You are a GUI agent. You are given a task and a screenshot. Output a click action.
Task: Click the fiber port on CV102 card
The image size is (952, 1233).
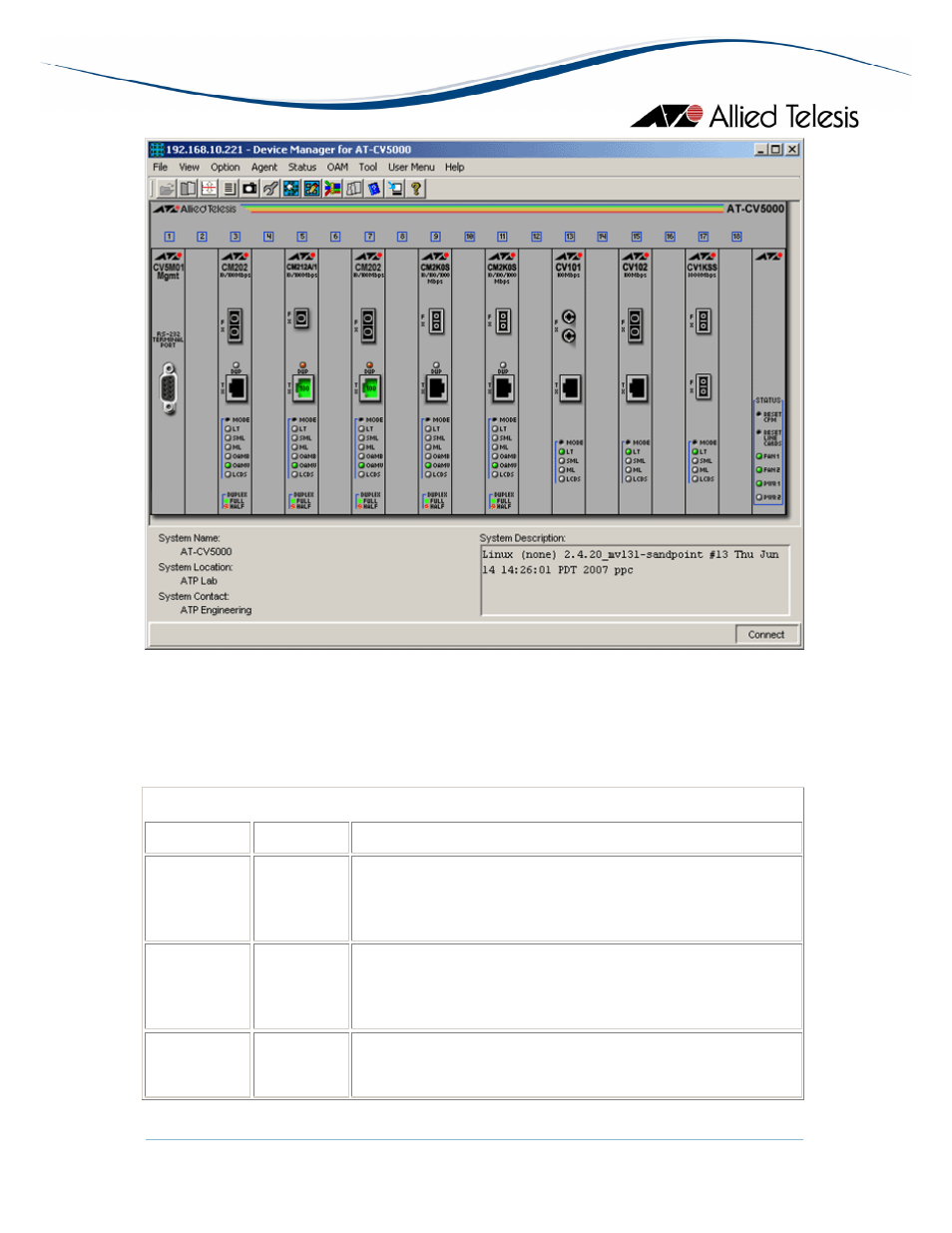[x=637, y=324]
